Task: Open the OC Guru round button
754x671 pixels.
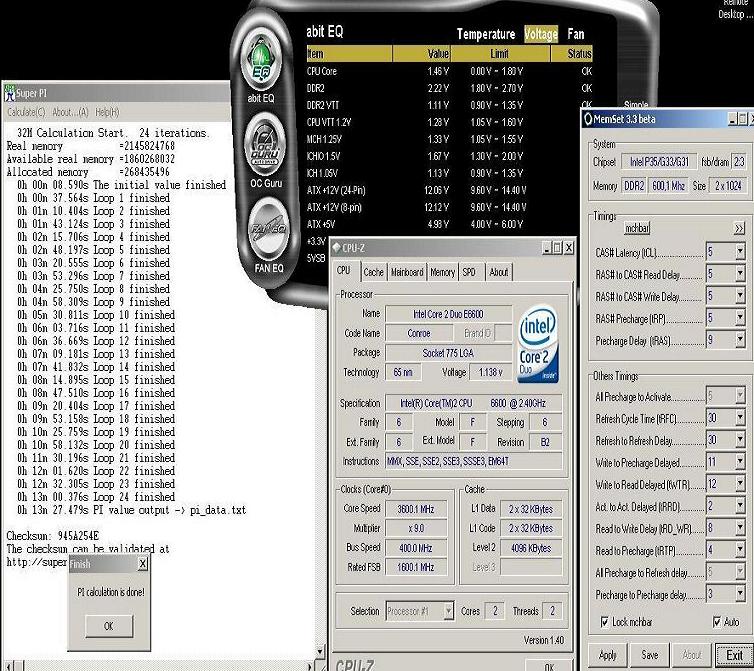Action: pyautogui.click(x=265, y=145)
